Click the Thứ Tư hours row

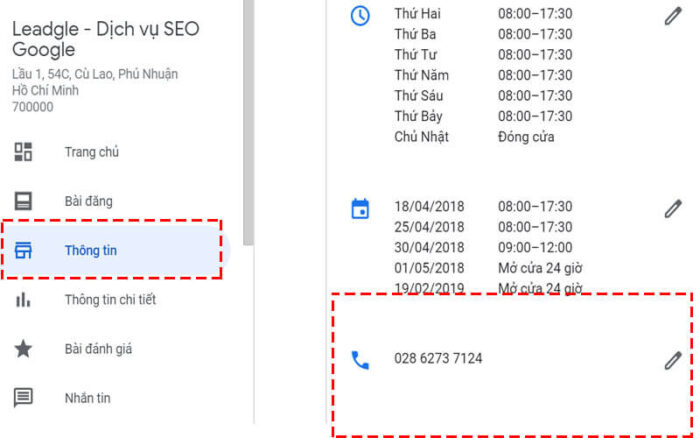pos(483,54)
